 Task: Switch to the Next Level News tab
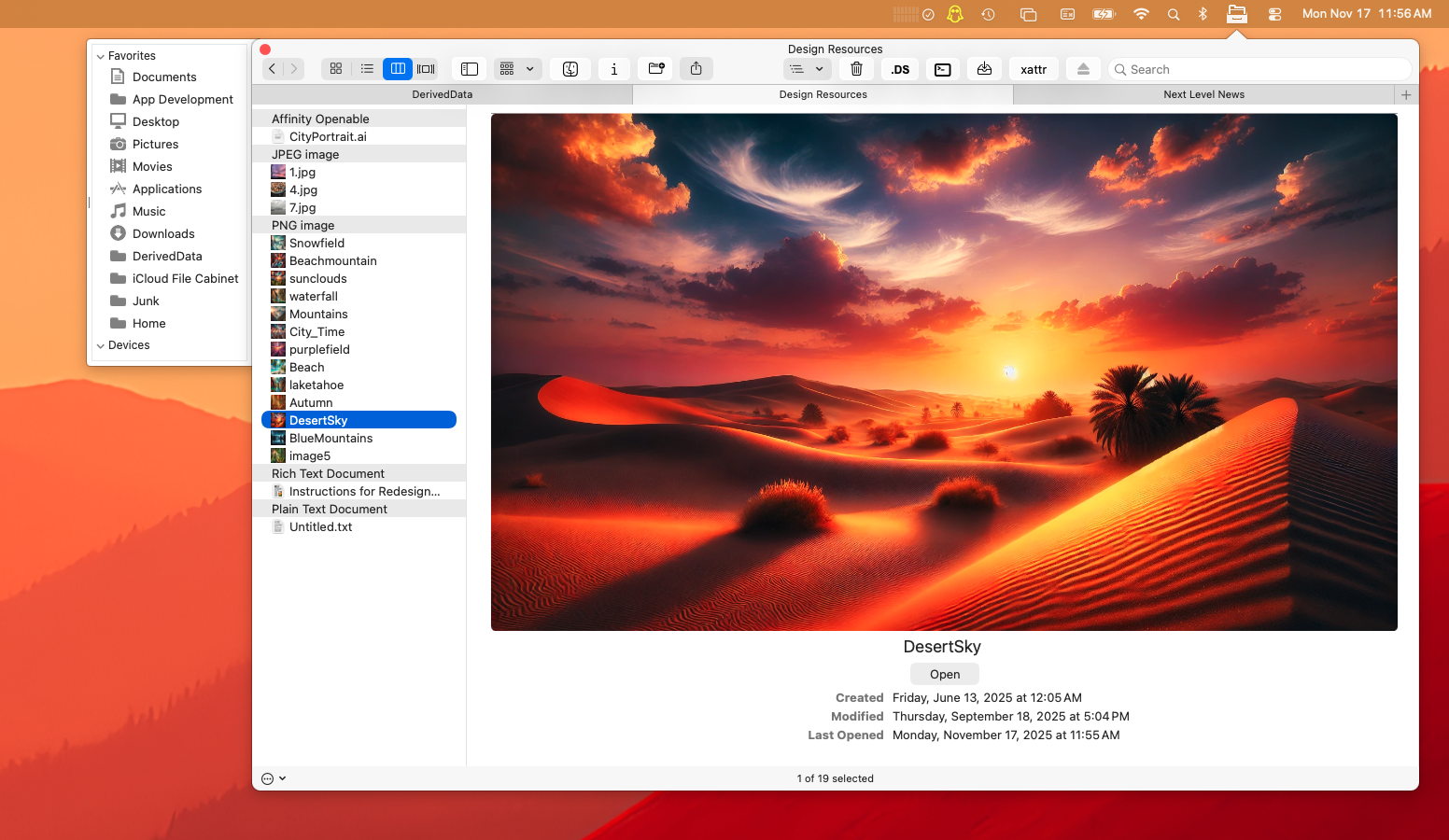[x=1203, y=94]
